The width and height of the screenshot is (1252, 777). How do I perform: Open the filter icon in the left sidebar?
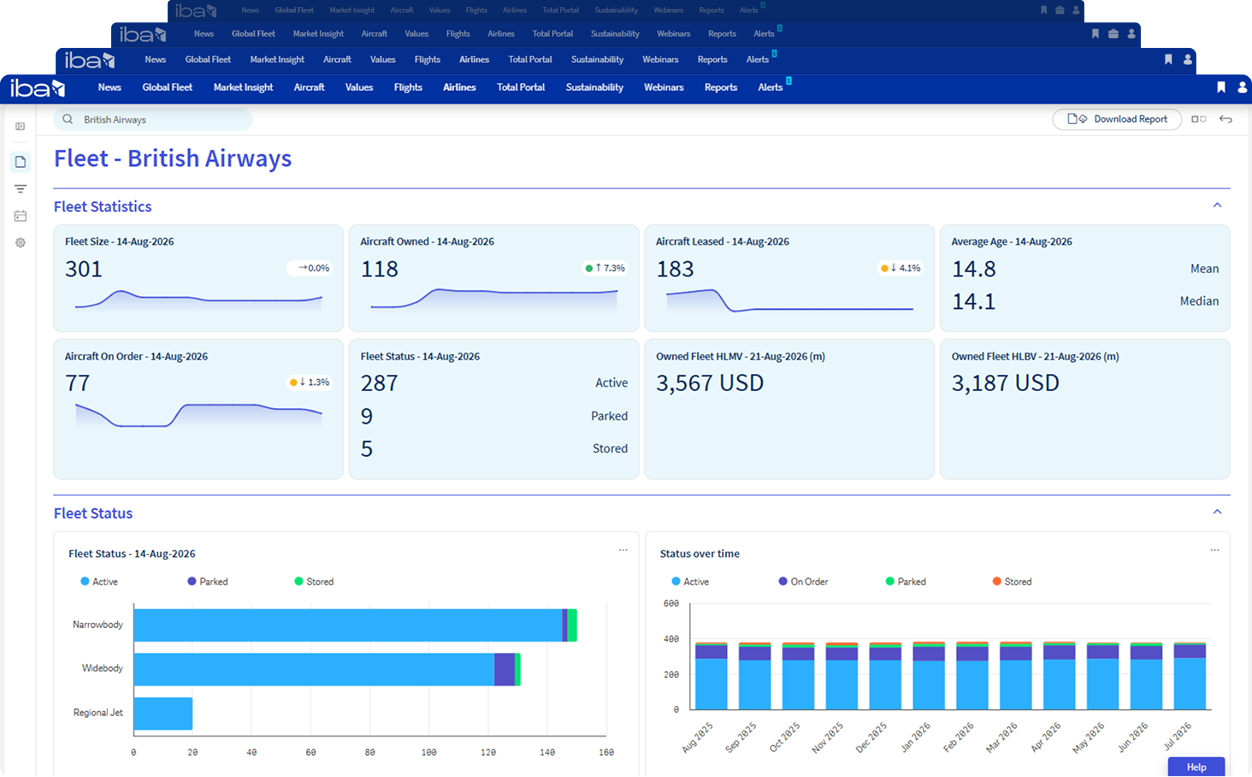[x=20, y=189]
